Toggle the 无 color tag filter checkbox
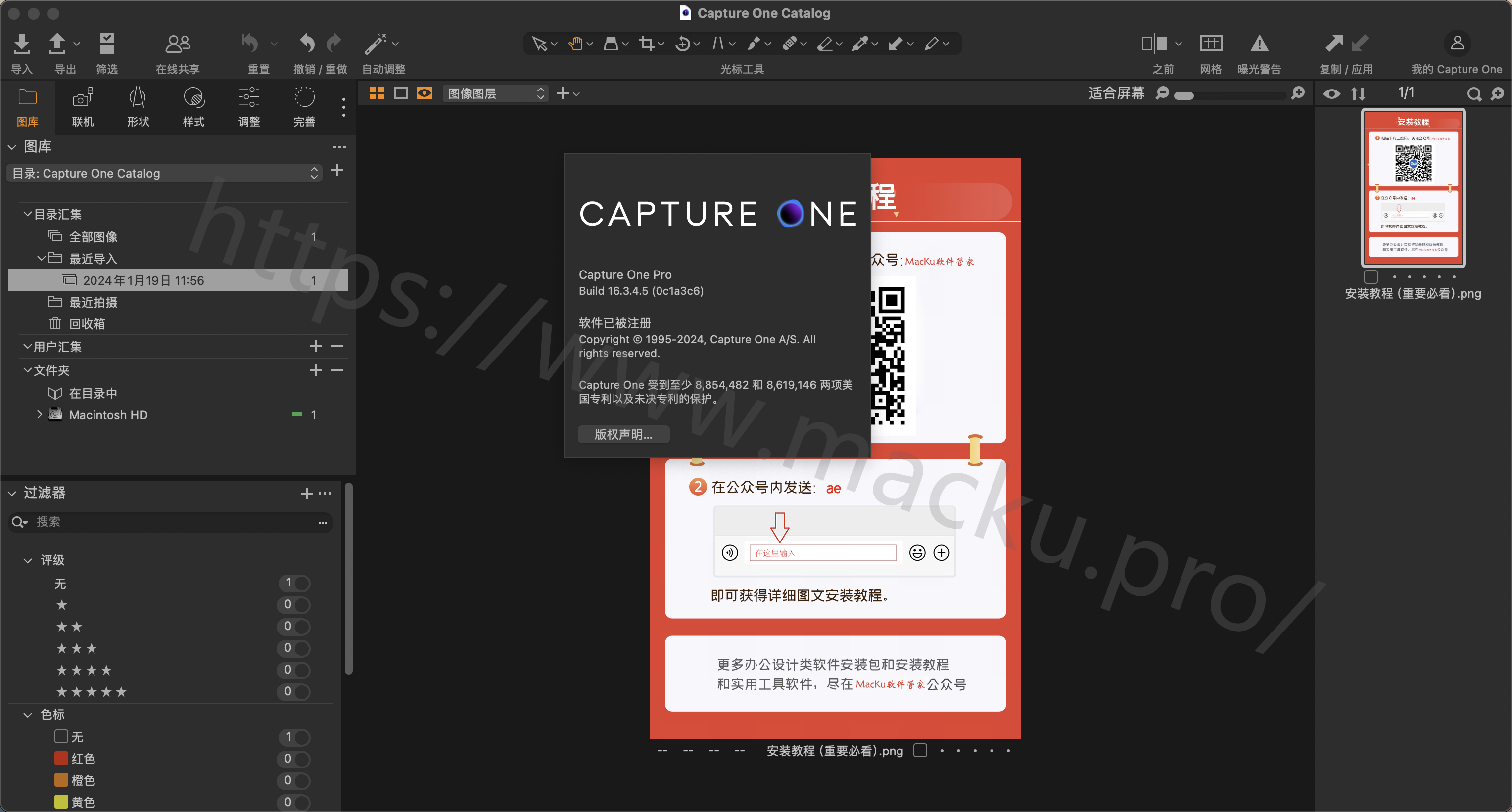 [x=61, y=736]
